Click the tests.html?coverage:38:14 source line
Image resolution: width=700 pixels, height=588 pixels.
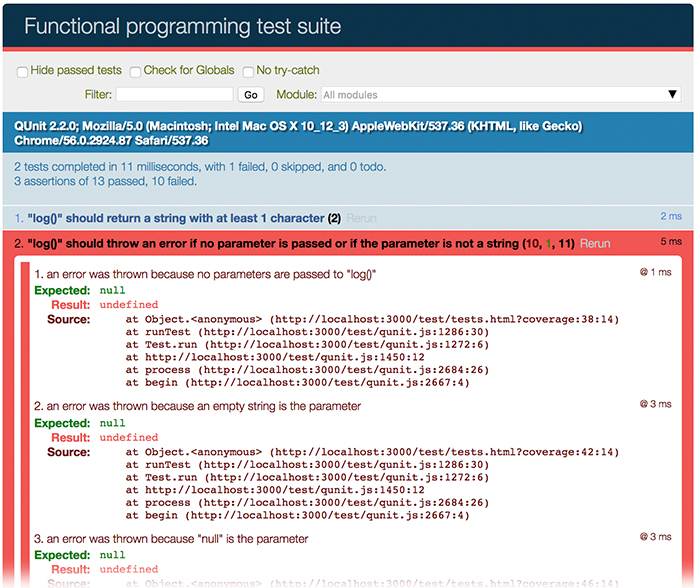click(x=372, y=319)
